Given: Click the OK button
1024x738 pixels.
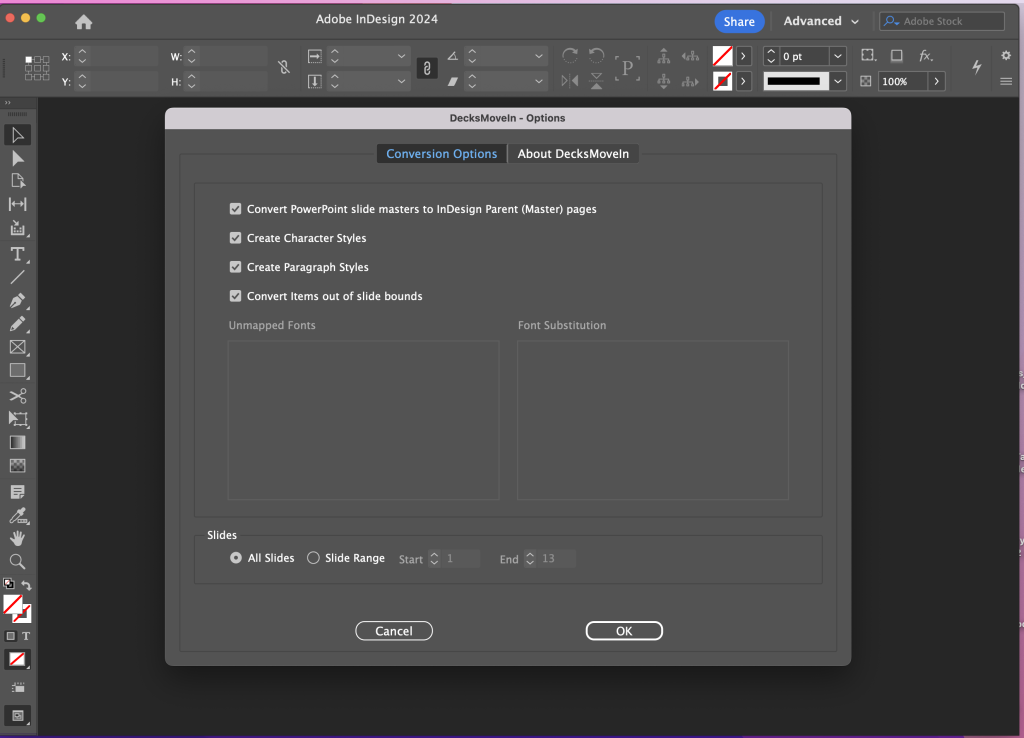Looking at the screenshot, I should click(x=624, y=631).
